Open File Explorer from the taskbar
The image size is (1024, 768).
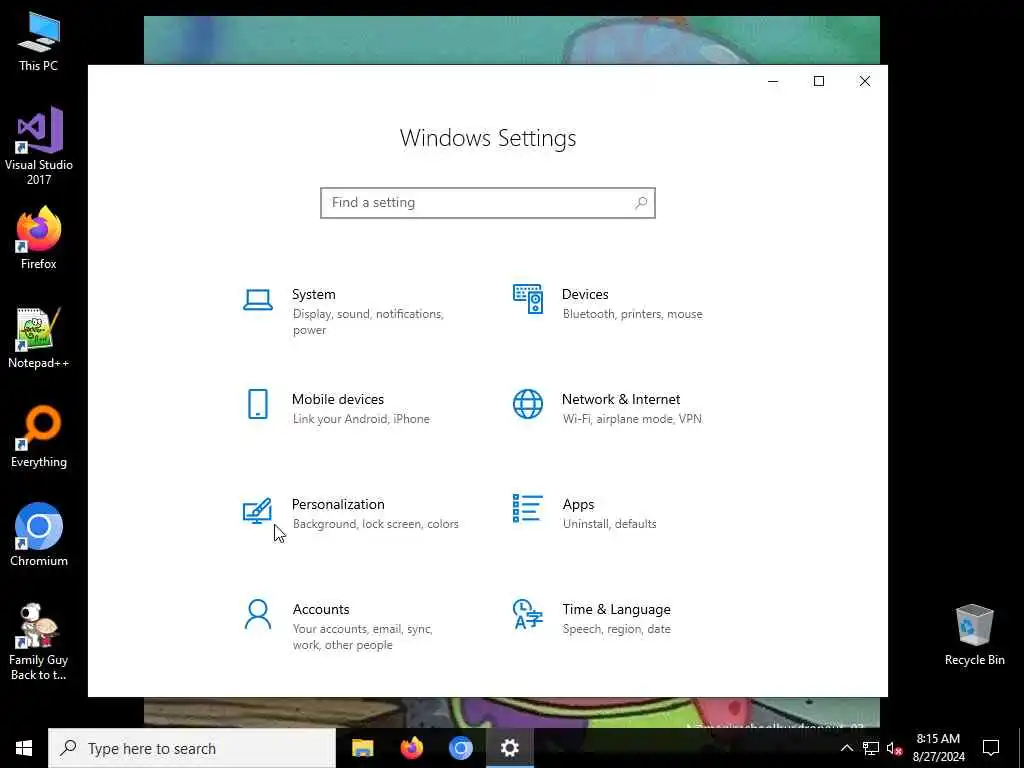tap(362, 748)
